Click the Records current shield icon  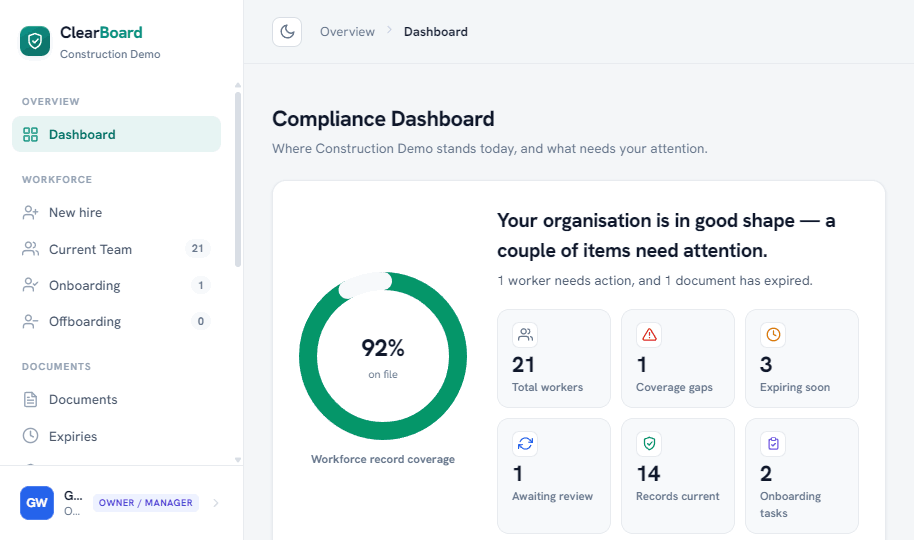click(x=649, y=444)
